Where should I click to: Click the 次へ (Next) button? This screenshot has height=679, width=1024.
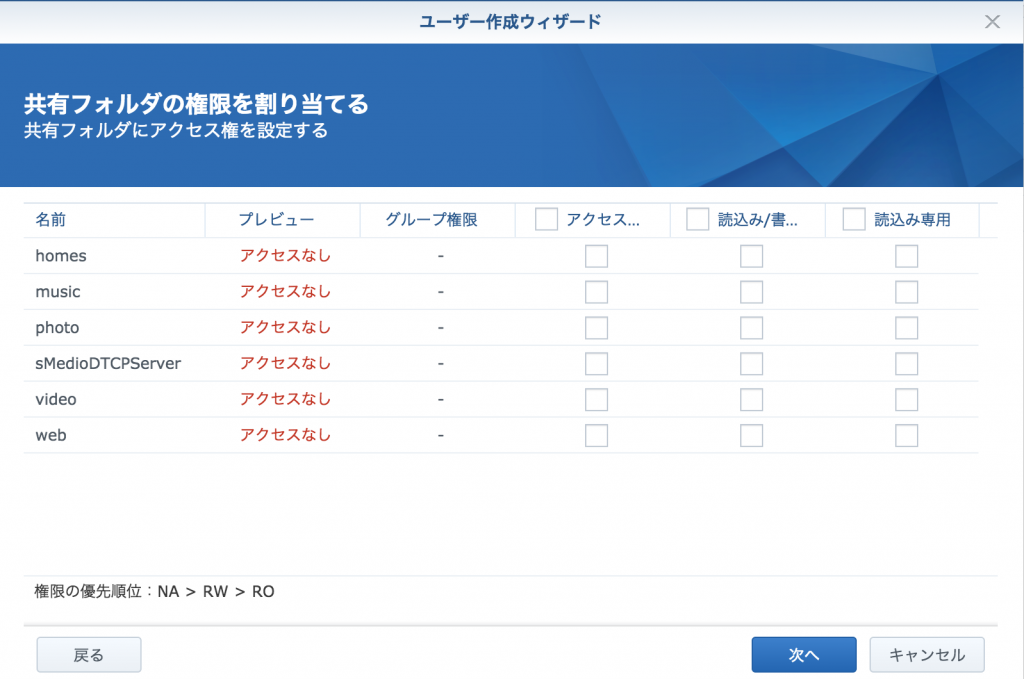(804, 655)
